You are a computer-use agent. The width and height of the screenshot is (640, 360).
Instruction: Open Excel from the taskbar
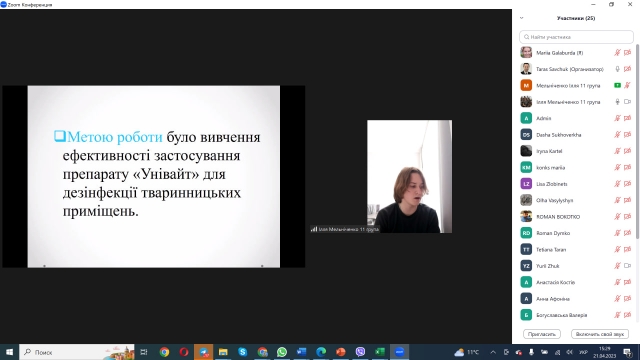point(380,352)
